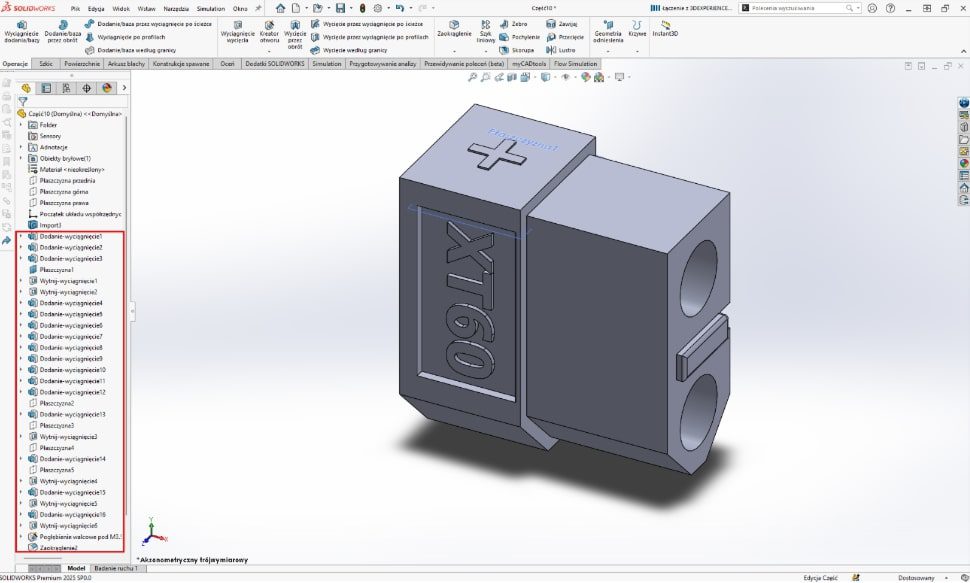This screenshot has height=583, width=970.
Task: Select Materiał <nieokreślony> item
Action: (72, 170)
